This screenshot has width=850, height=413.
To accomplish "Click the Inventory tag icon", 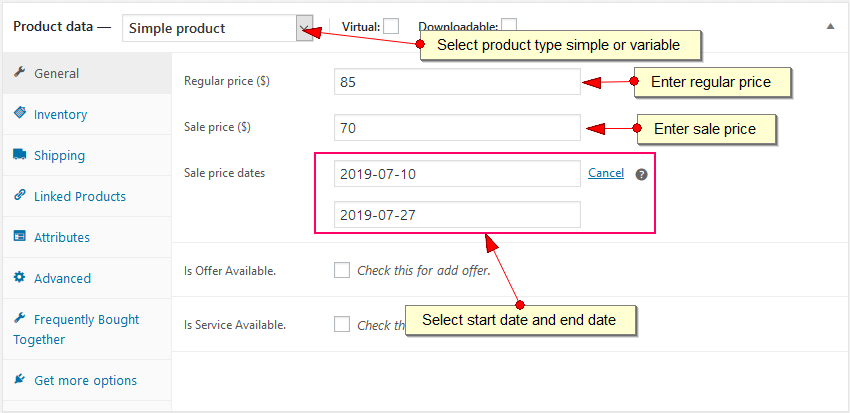I will click(20, 114).
